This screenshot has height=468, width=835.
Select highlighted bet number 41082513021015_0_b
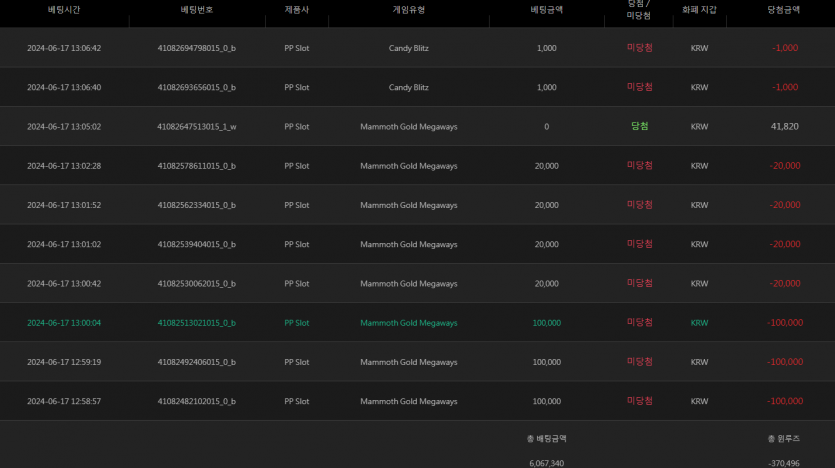pyautogui.click(x=197, y=323)
